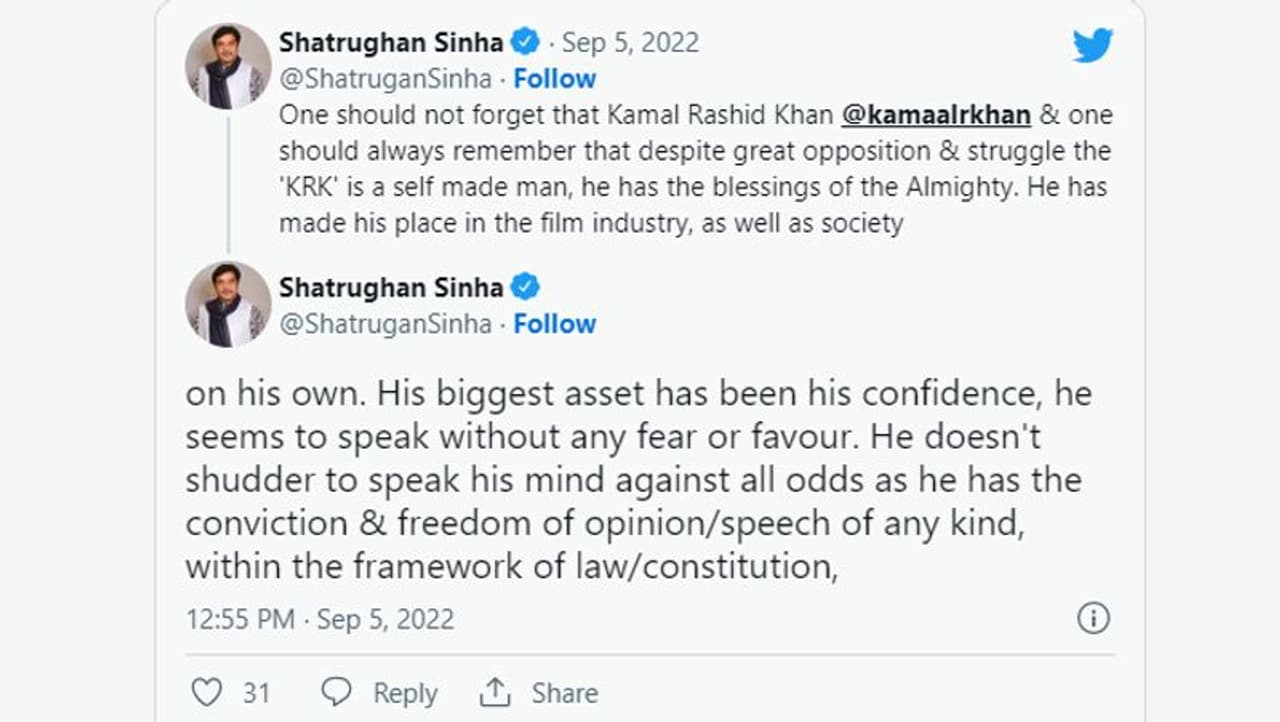
Task: Like the tweet with the heart icon
Action: pyautogui.click(x=205, y=692)
